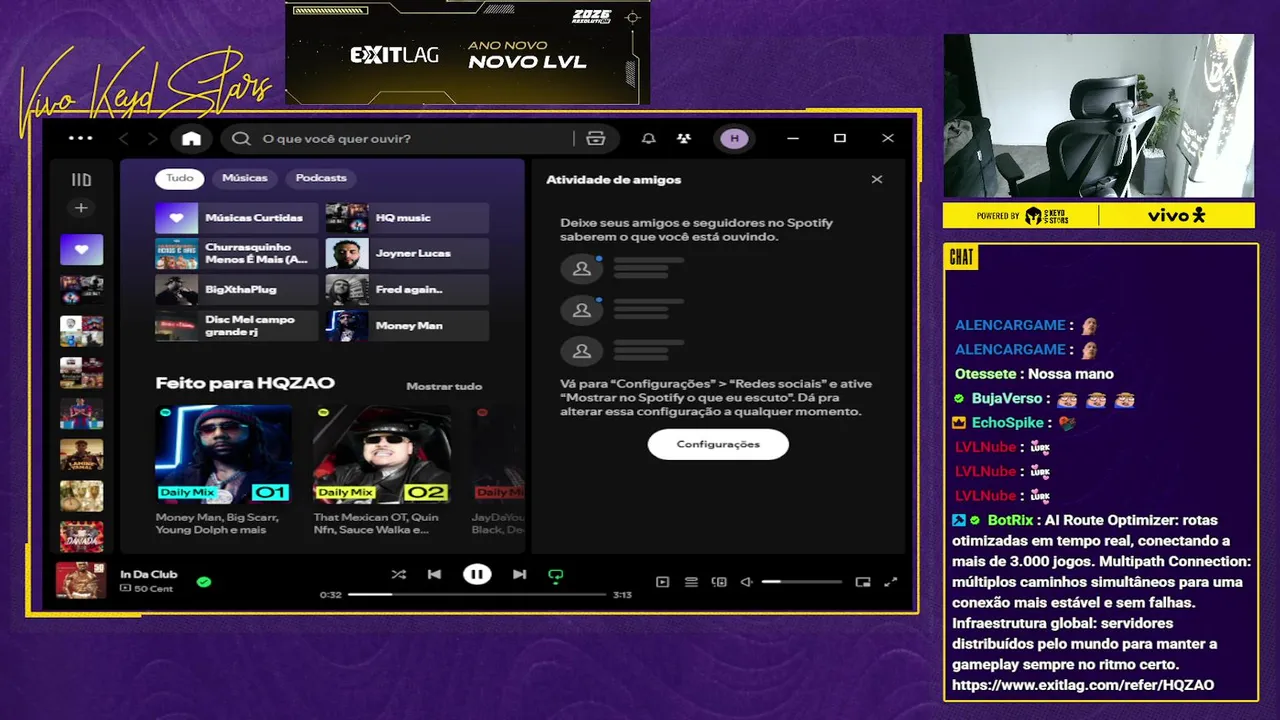Open 'Disc Mel campo grande rj' tile
The image size is (1280, 720).
pyautogui.click(x=236, y=326)
